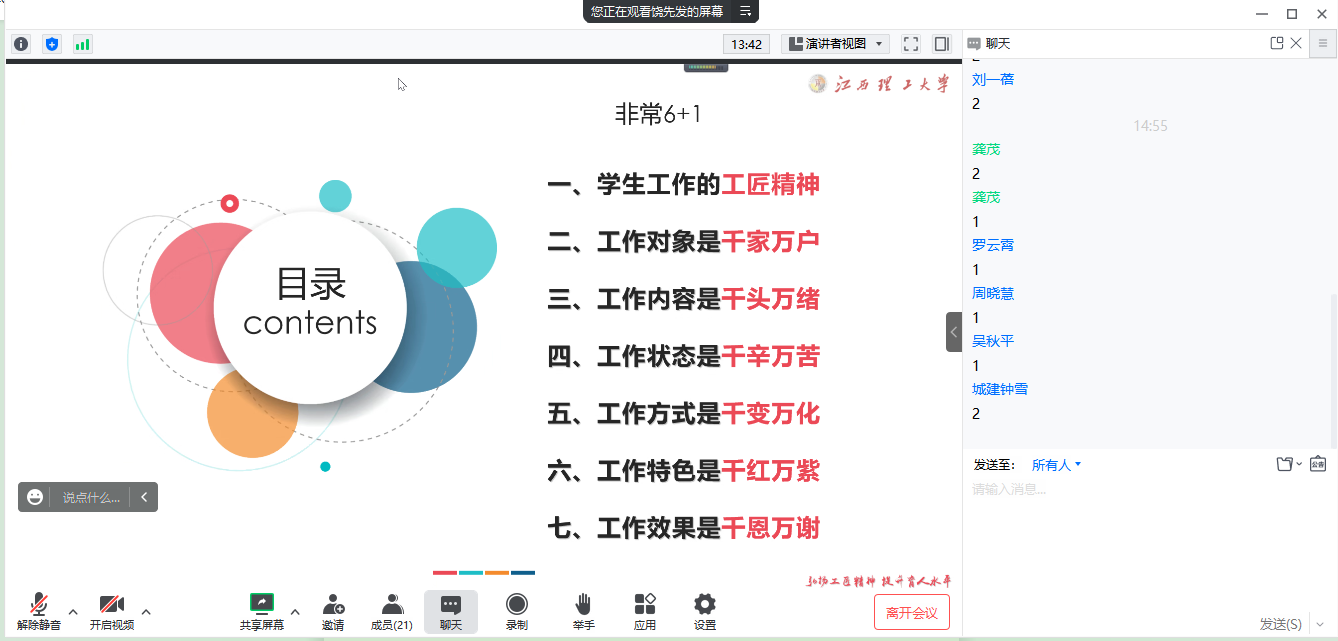Expand audio options arrow beside 解除静音

(x=73, y=611)
